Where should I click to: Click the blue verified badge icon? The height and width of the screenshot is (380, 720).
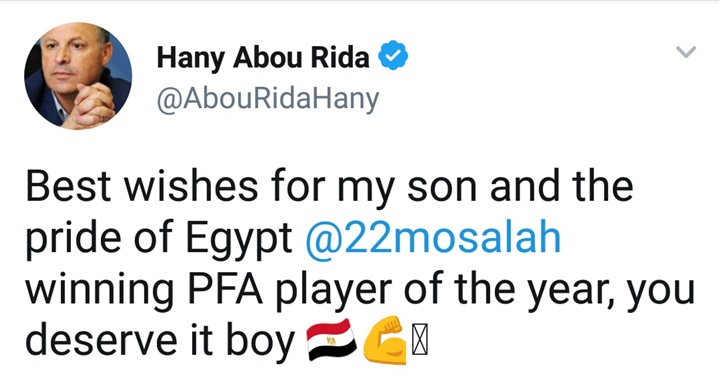click(x=393, y=56)
